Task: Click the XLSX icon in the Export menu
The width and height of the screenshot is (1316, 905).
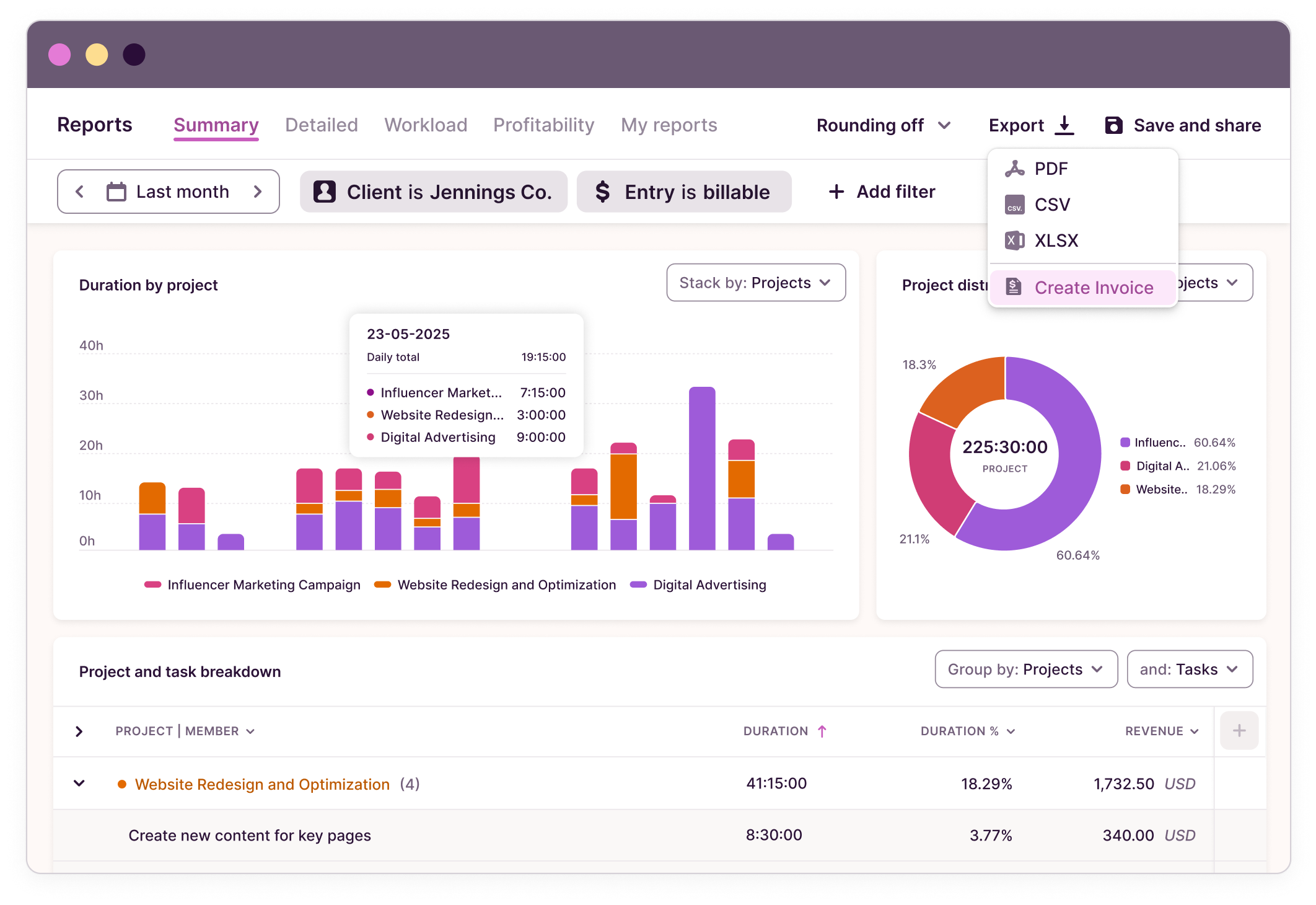Action: [x=1014, y=240]
